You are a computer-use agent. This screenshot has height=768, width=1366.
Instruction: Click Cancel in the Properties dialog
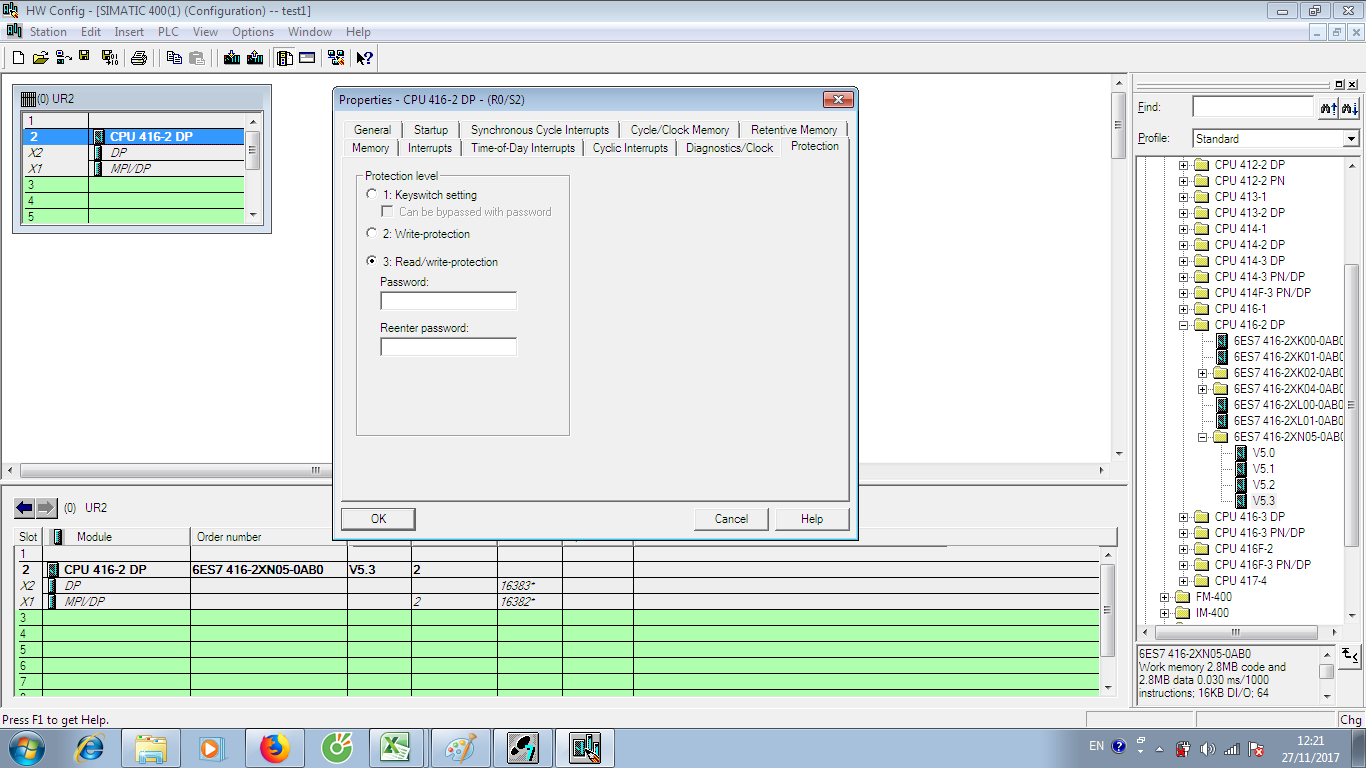coord(731,519)
